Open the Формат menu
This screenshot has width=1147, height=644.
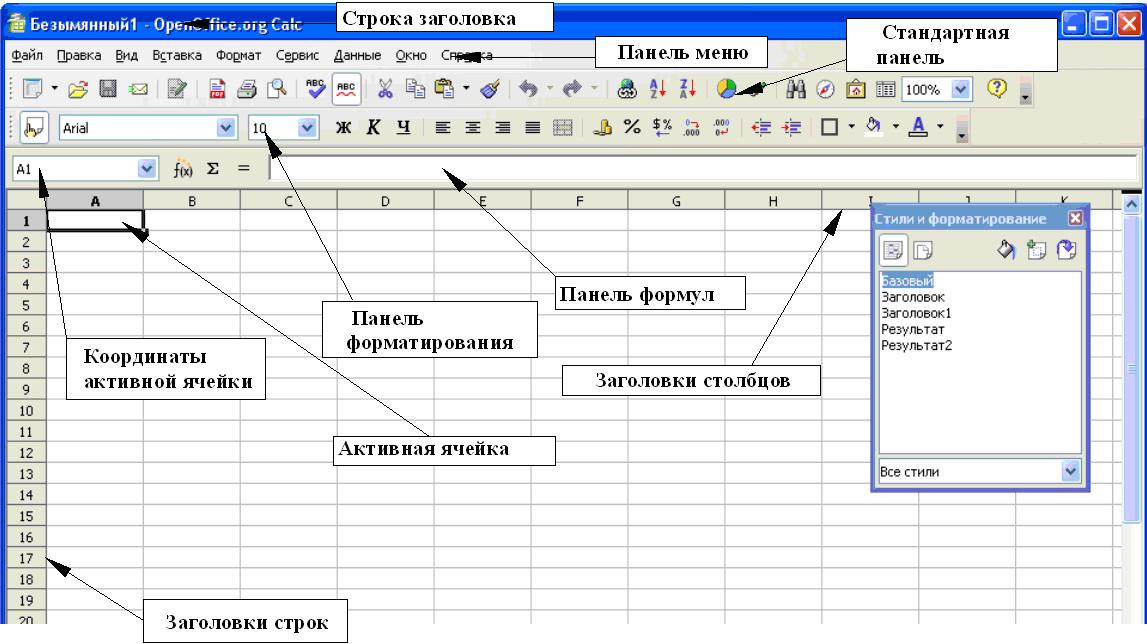[x=238, y=55]
